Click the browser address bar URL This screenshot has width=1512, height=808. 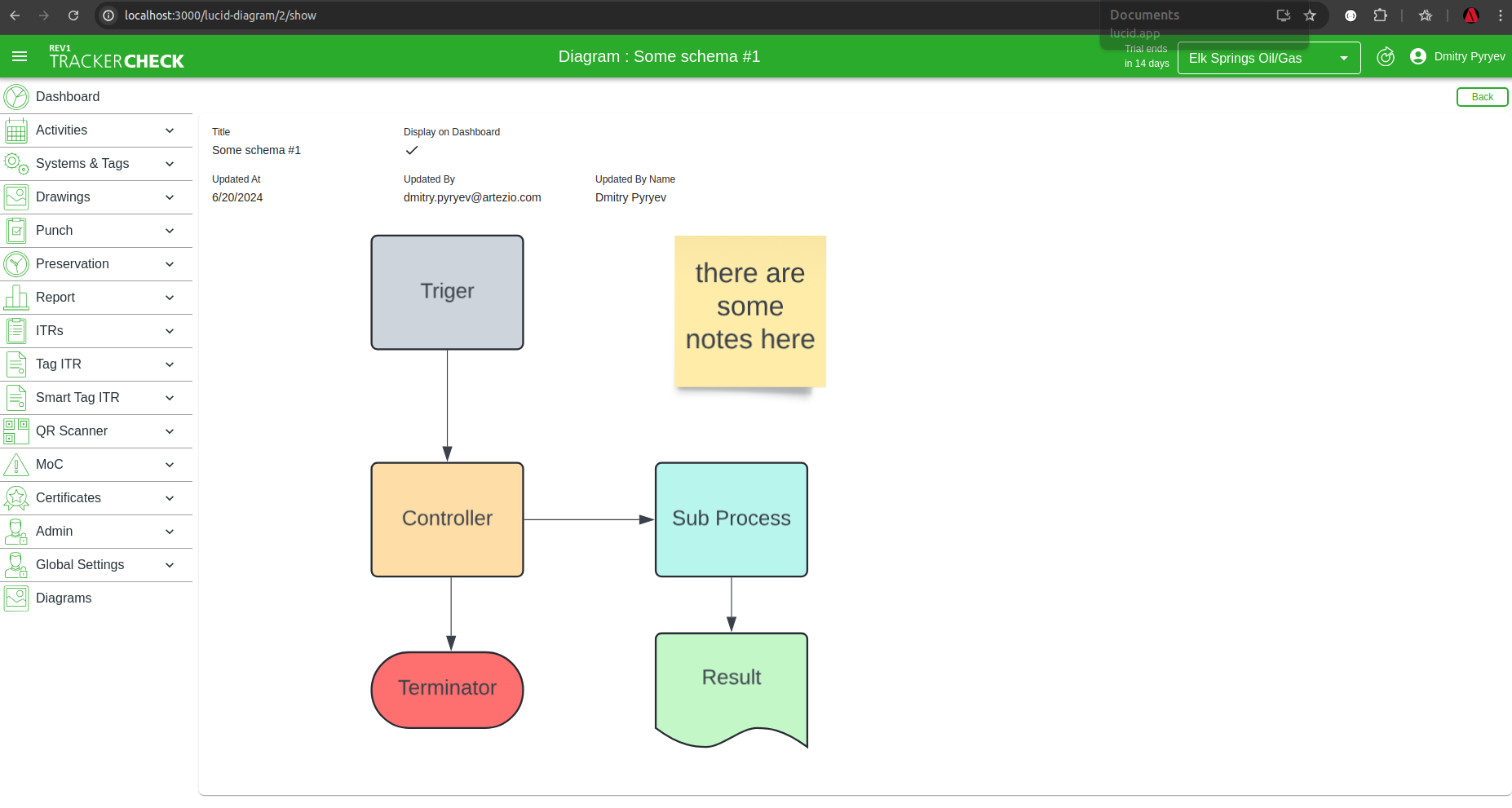pos(220,15)
